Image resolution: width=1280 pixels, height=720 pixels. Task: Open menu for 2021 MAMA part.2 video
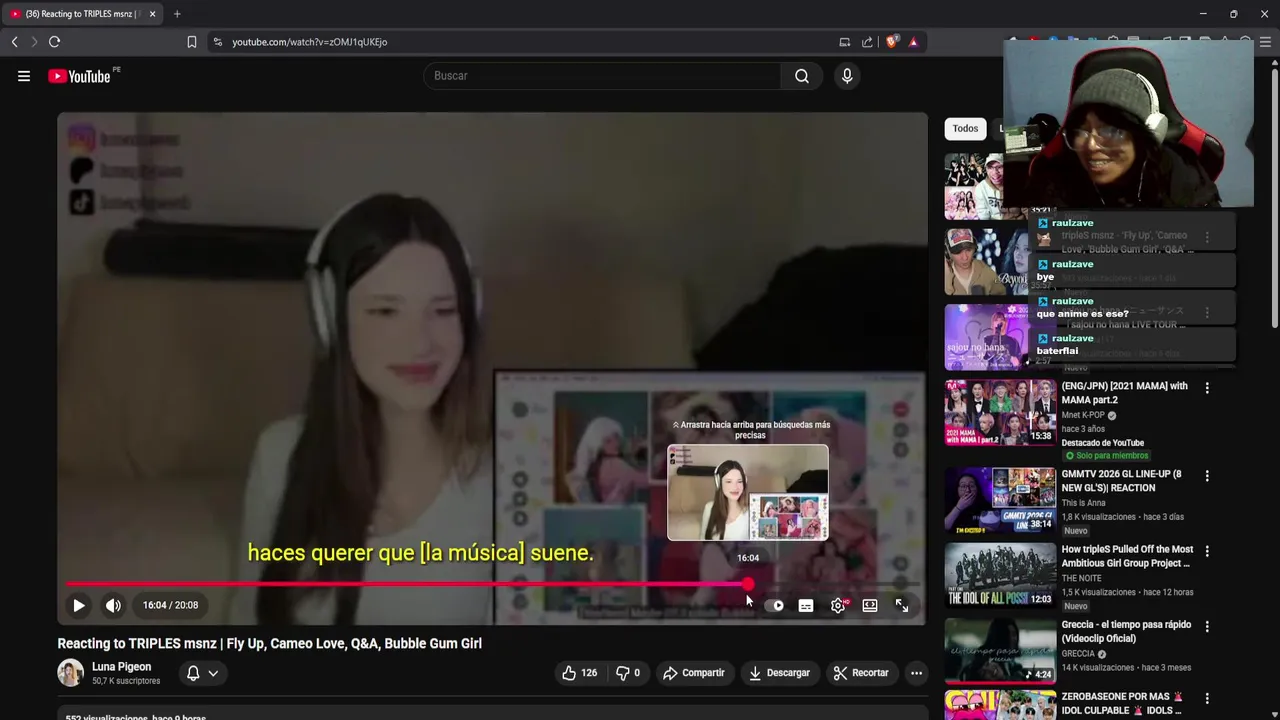point(1207,387)
